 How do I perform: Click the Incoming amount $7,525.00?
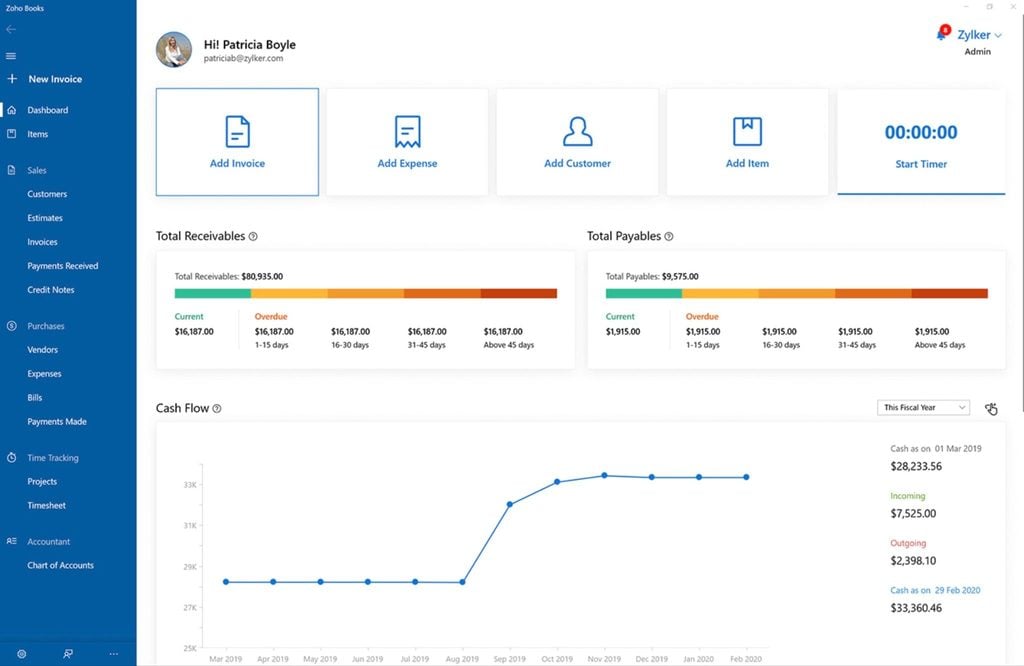coord(913,514)
